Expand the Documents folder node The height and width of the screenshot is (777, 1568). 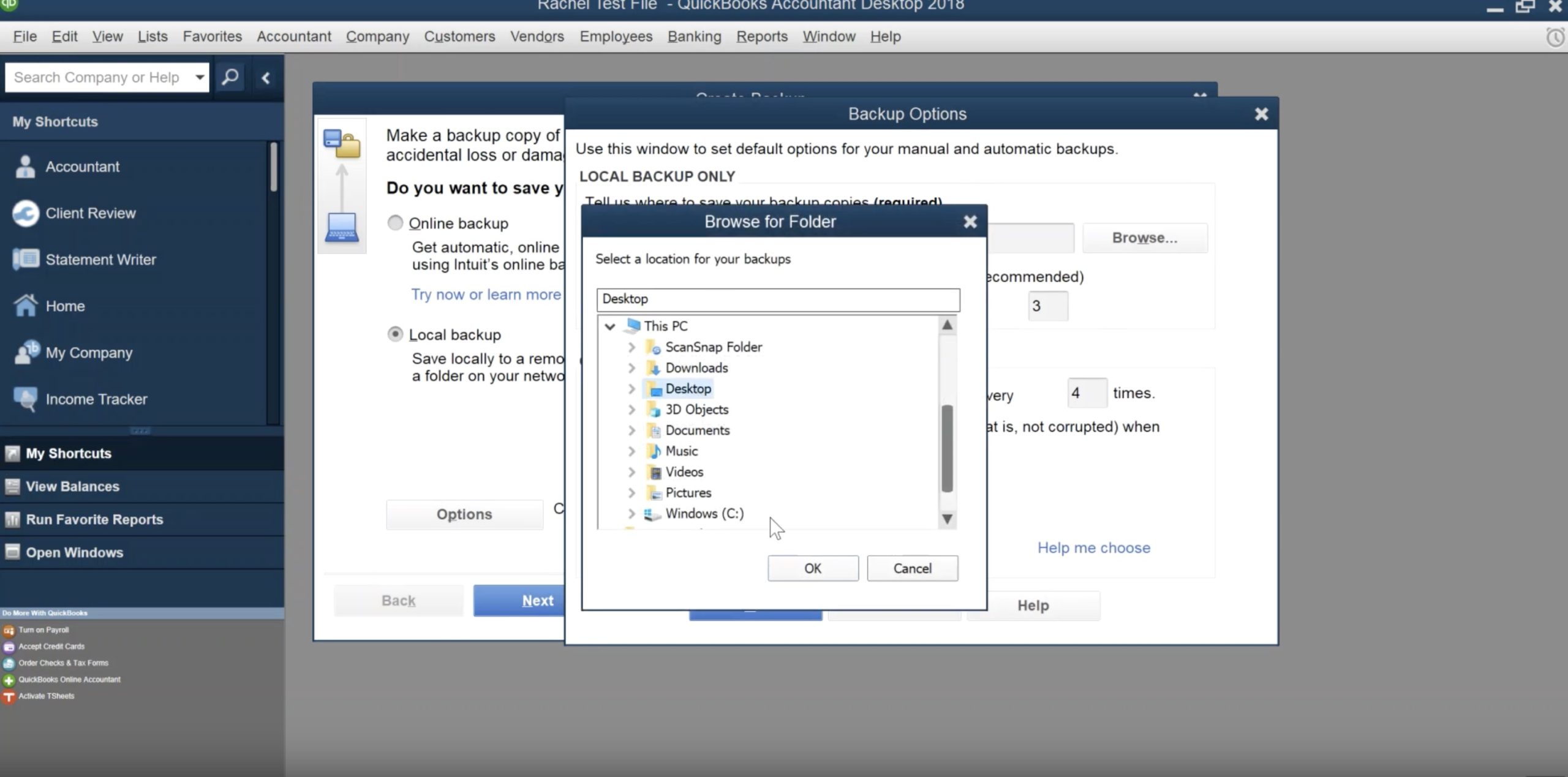tap(631, 430)
